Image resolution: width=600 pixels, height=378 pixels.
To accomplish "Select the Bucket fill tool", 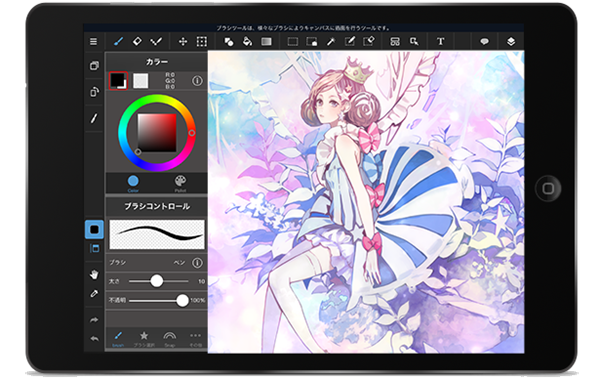I will pyautogui.click(x=248, y=41).
